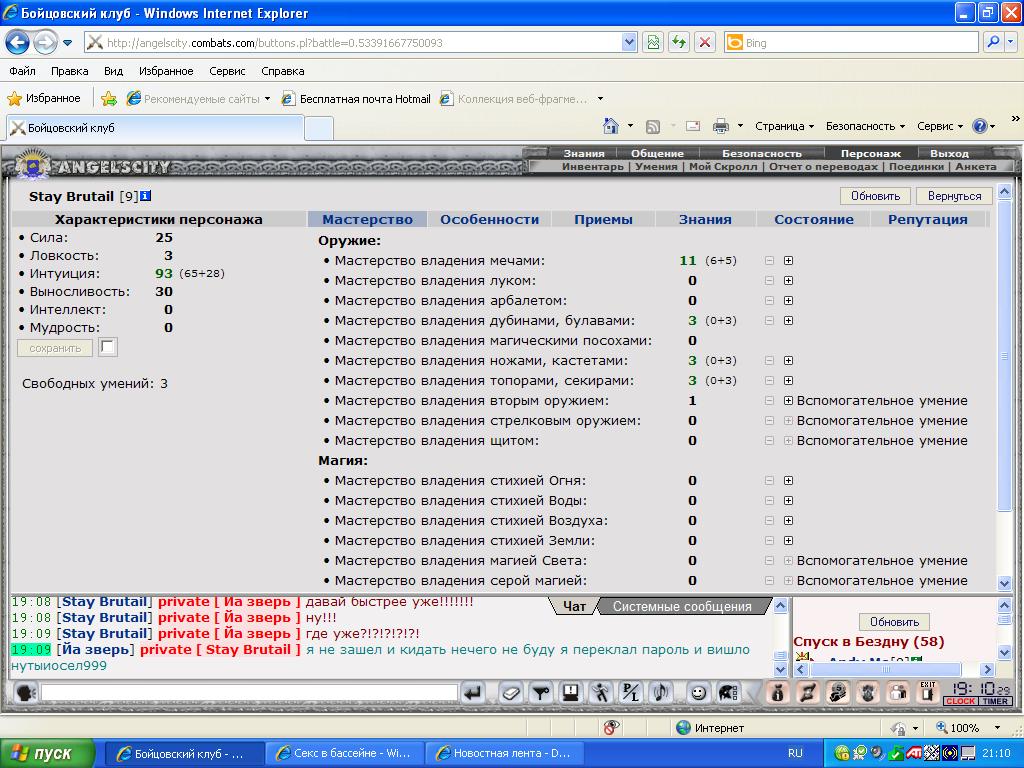The width and height of the screenshot is (1024, 768).
Task: Click the running figure icon in chat bar
Action: point(600,692)
